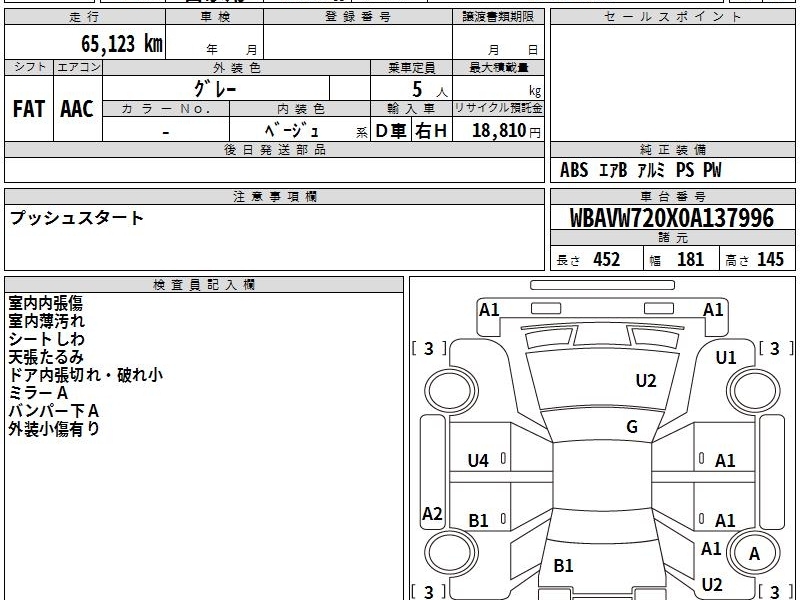Select the "G" mark on the windshield

(x=632, y=426)
